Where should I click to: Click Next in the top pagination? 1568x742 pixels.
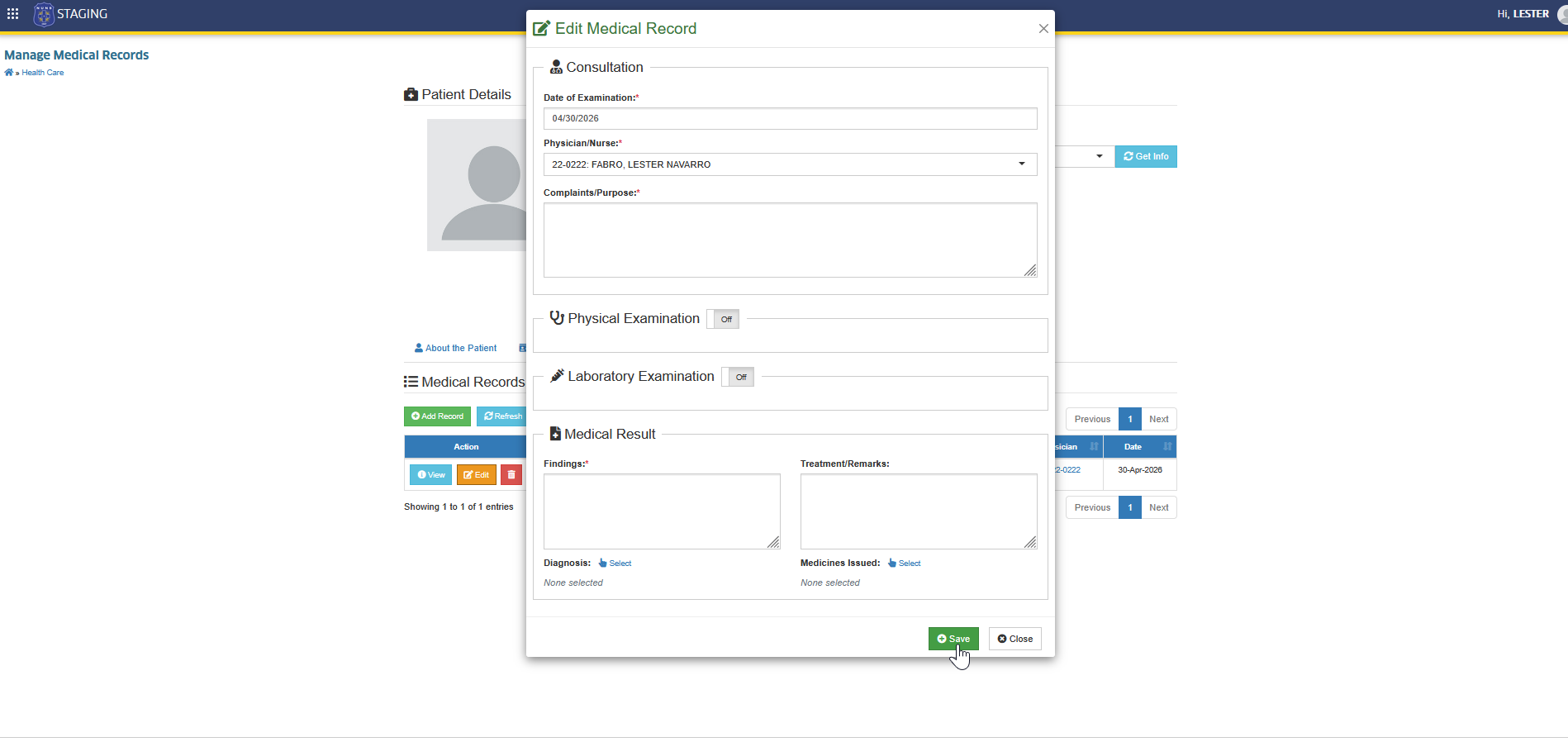click(1158, 419)
